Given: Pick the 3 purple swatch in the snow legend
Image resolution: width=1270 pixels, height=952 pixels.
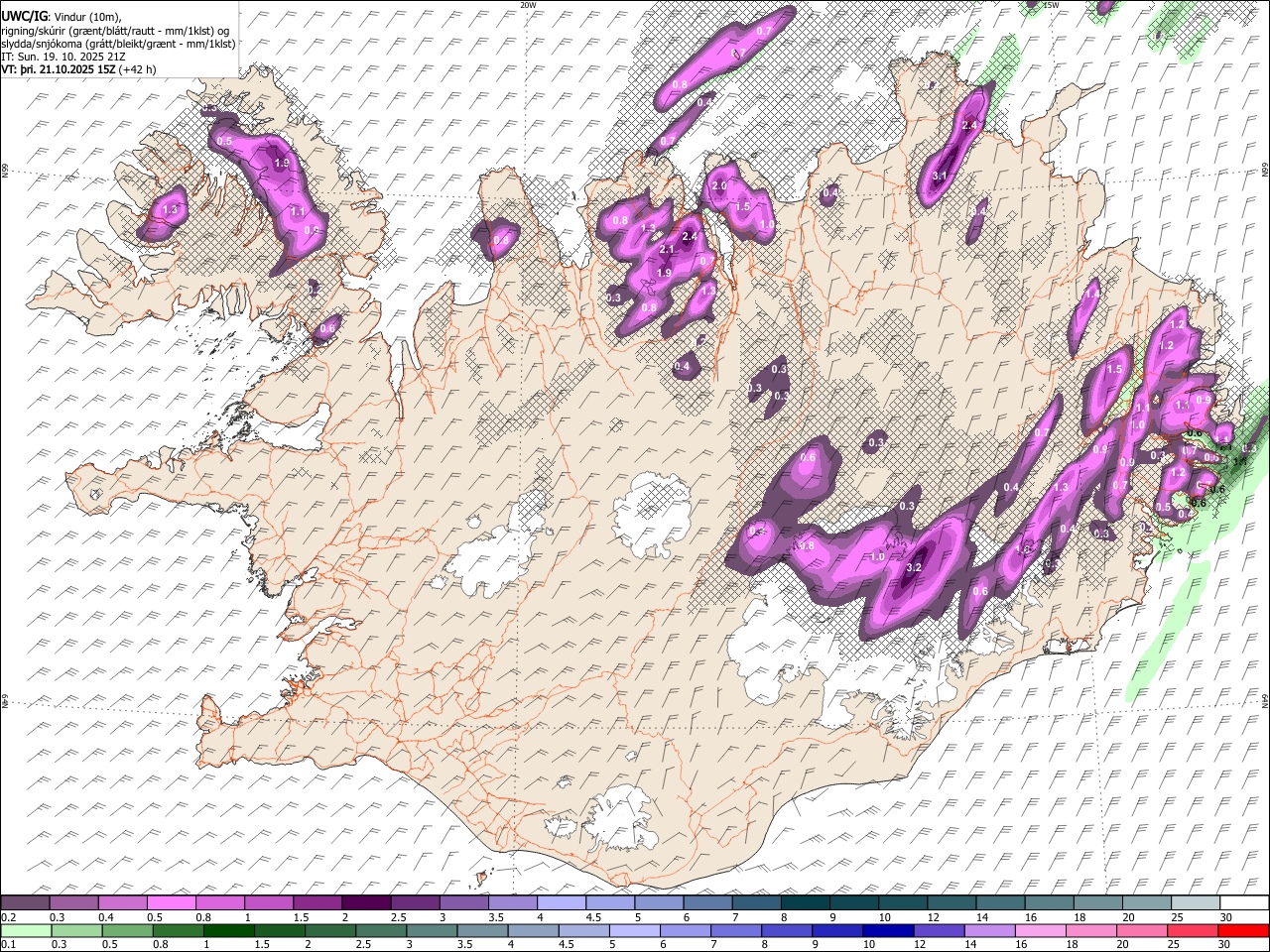Looking at the screenshot, I should pyautogui.click(x=463, y=902).
